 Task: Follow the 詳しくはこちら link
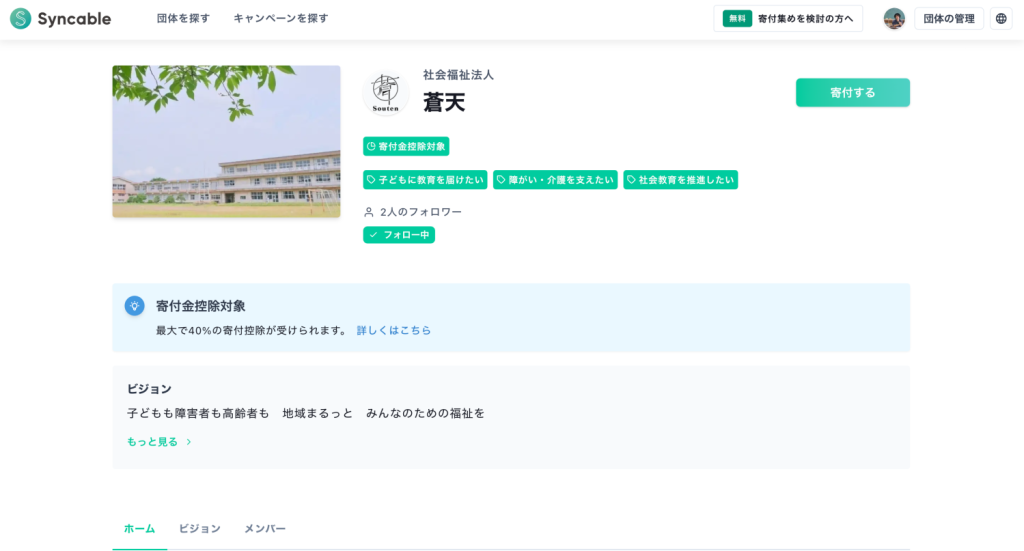click(x=394, y=330)
